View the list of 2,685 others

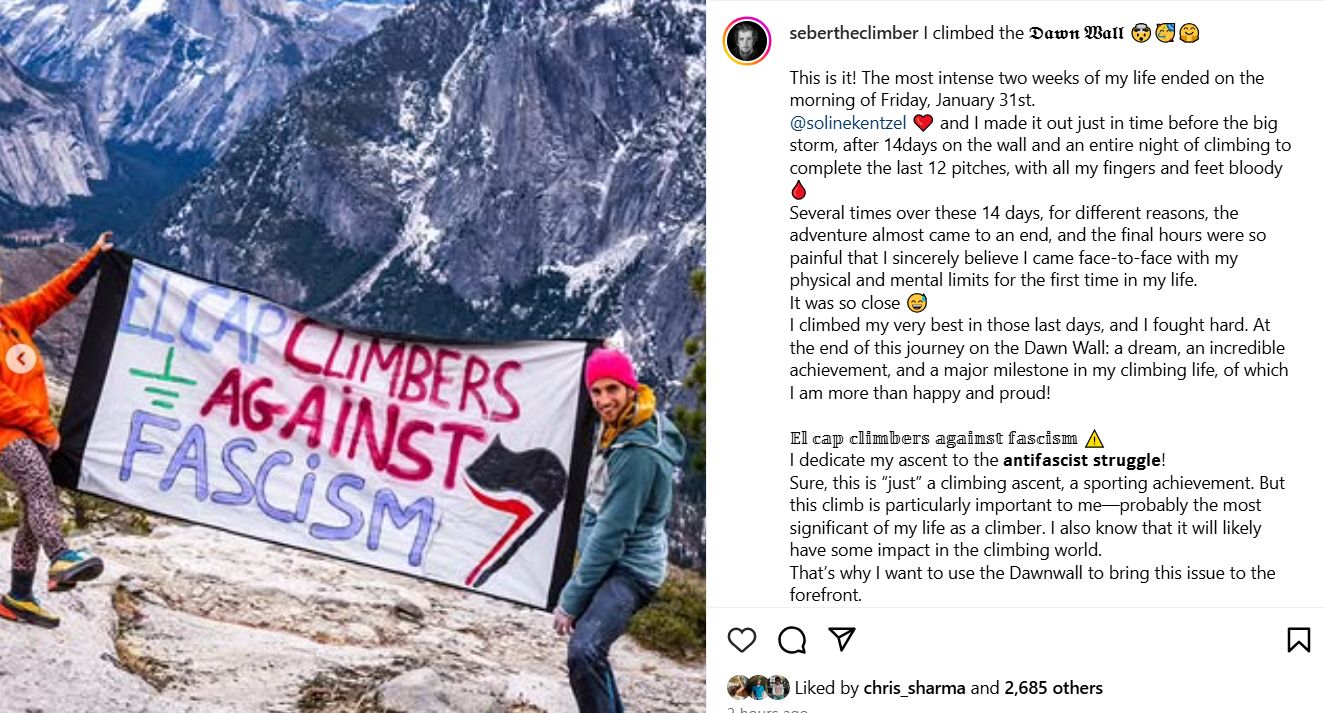coord(1053,688)
